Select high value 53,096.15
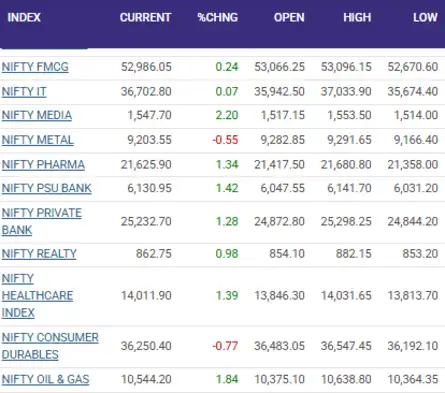Image resolution: width=445 pixels, height=393 pixels. point(346,67)
